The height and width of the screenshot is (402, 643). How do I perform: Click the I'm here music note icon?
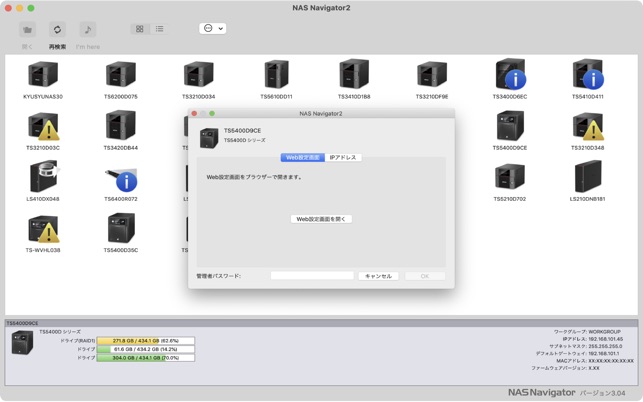88,30
